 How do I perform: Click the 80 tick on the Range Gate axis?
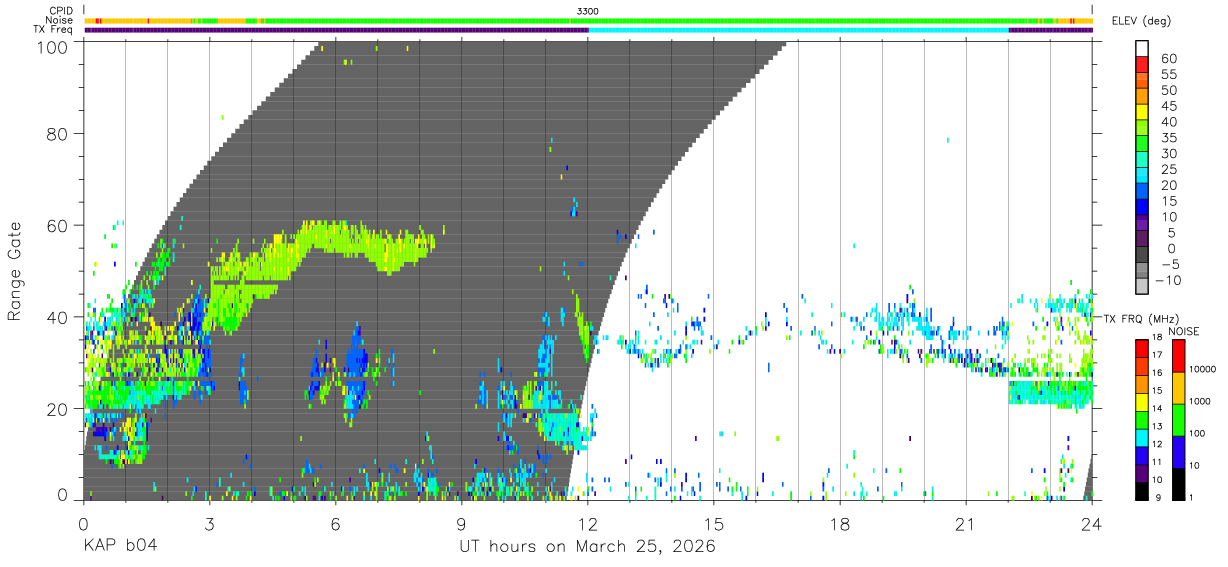pyautogui.click(x=58, y=133)
